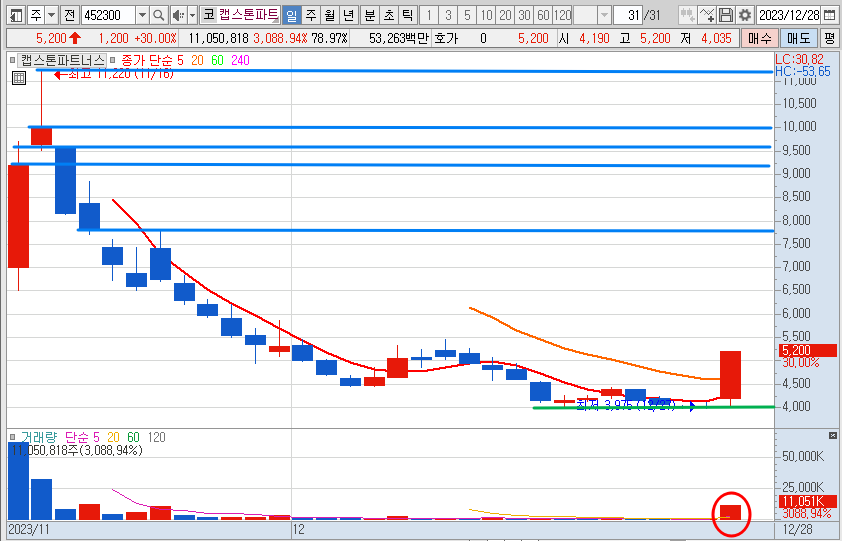Click the 캡스톤파트너스 chart title label

(x=63, y=60)
